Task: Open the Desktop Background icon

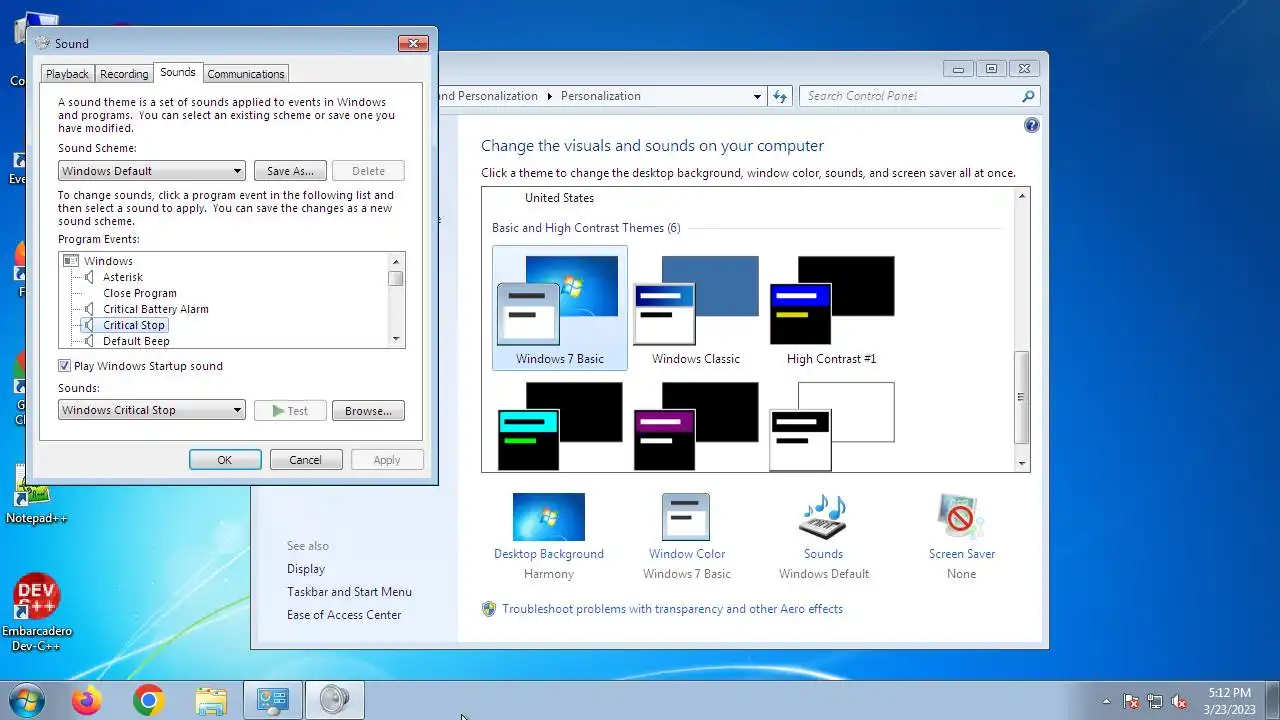Action: (x=548, y=518)
